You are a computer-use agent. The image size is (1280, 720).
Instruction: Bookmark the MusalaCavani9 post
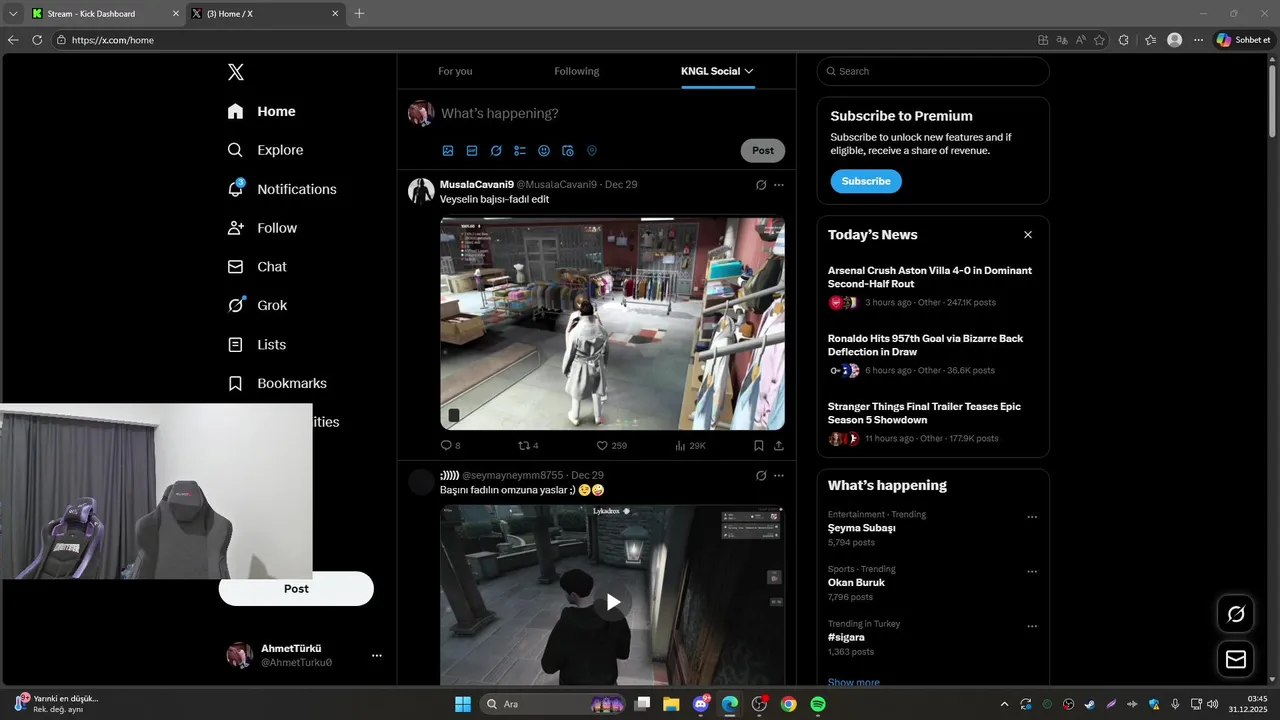point(758,445)
